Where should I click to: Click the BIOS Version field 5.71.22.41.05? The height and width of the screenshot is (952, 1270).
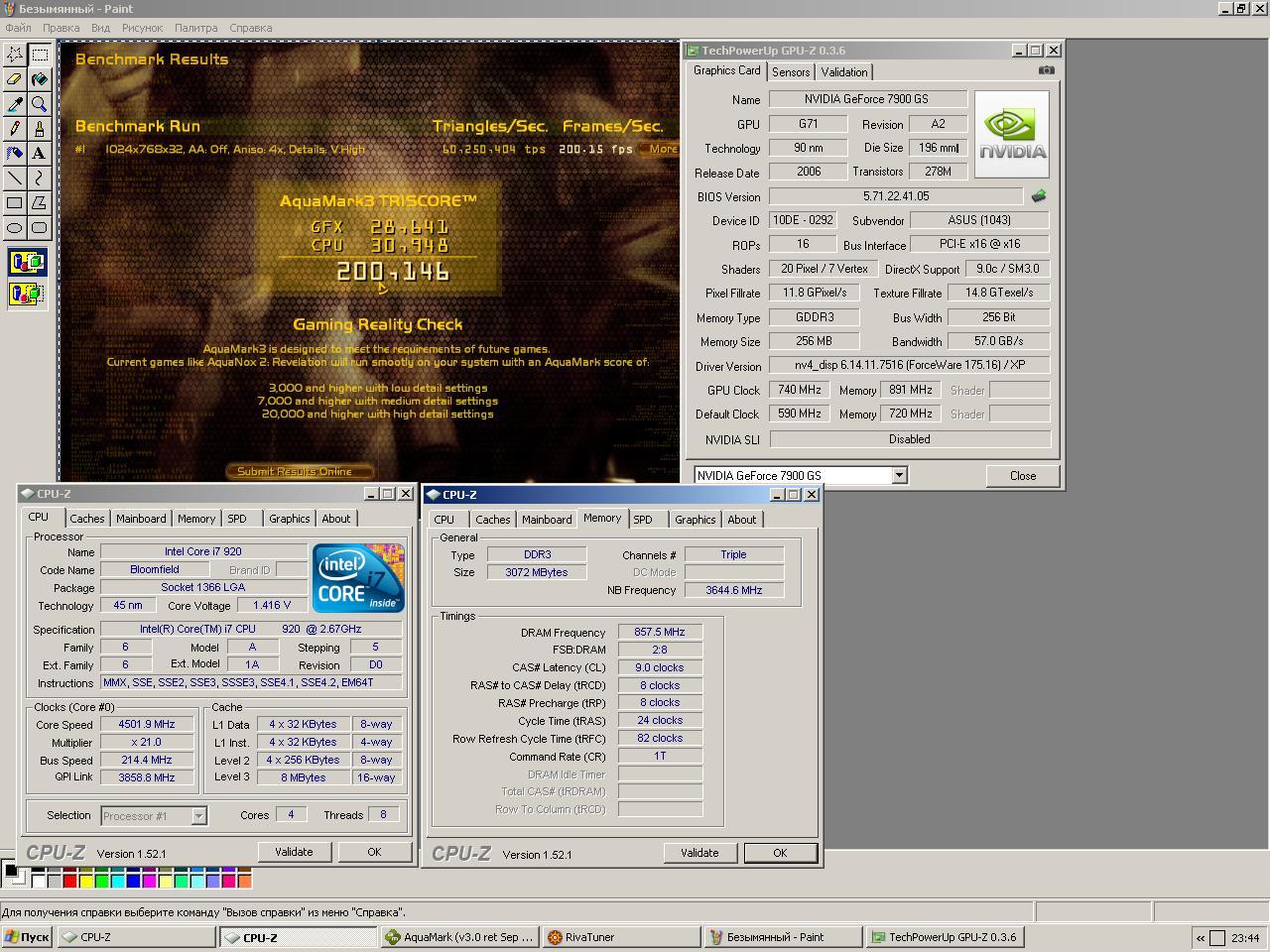[x=896, y=196]
